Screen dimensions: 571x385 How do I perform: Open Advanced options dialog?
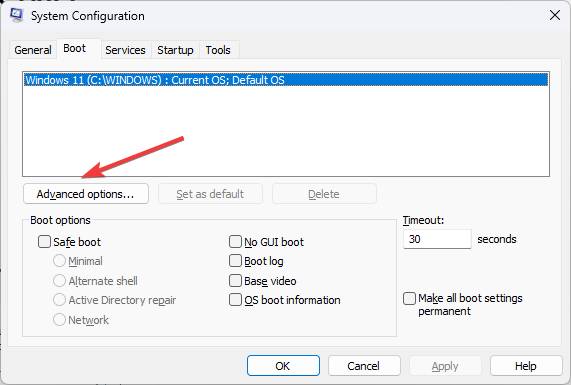[x=86, y=194]
